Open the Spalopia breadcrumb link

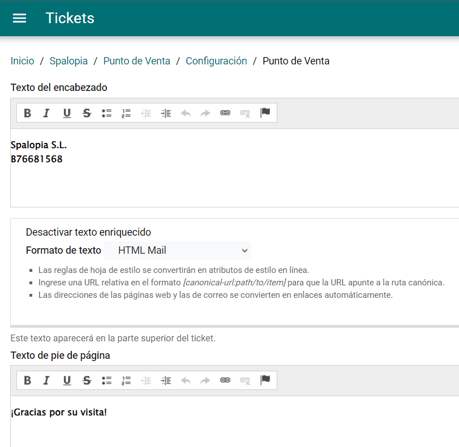(69, 61)
